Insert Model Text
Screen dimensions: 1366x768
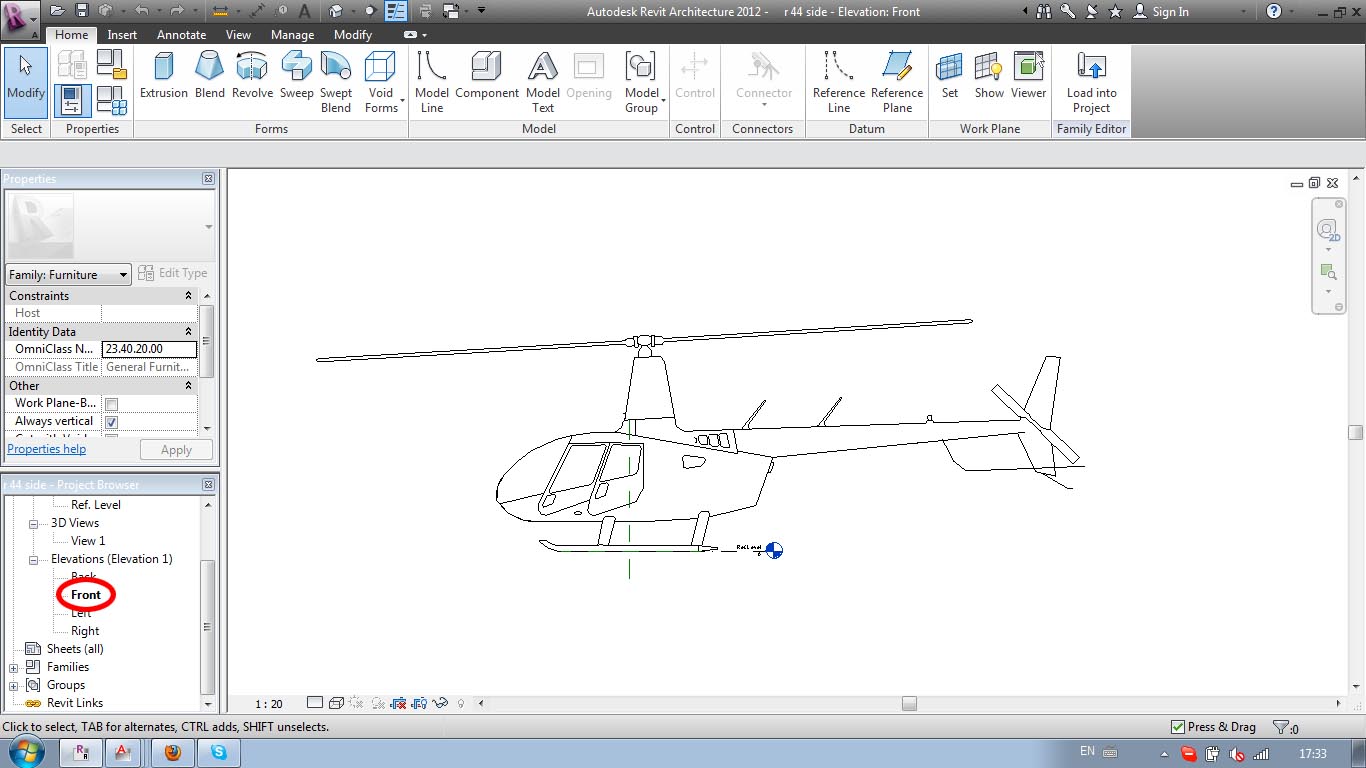(x=543, y=83)
